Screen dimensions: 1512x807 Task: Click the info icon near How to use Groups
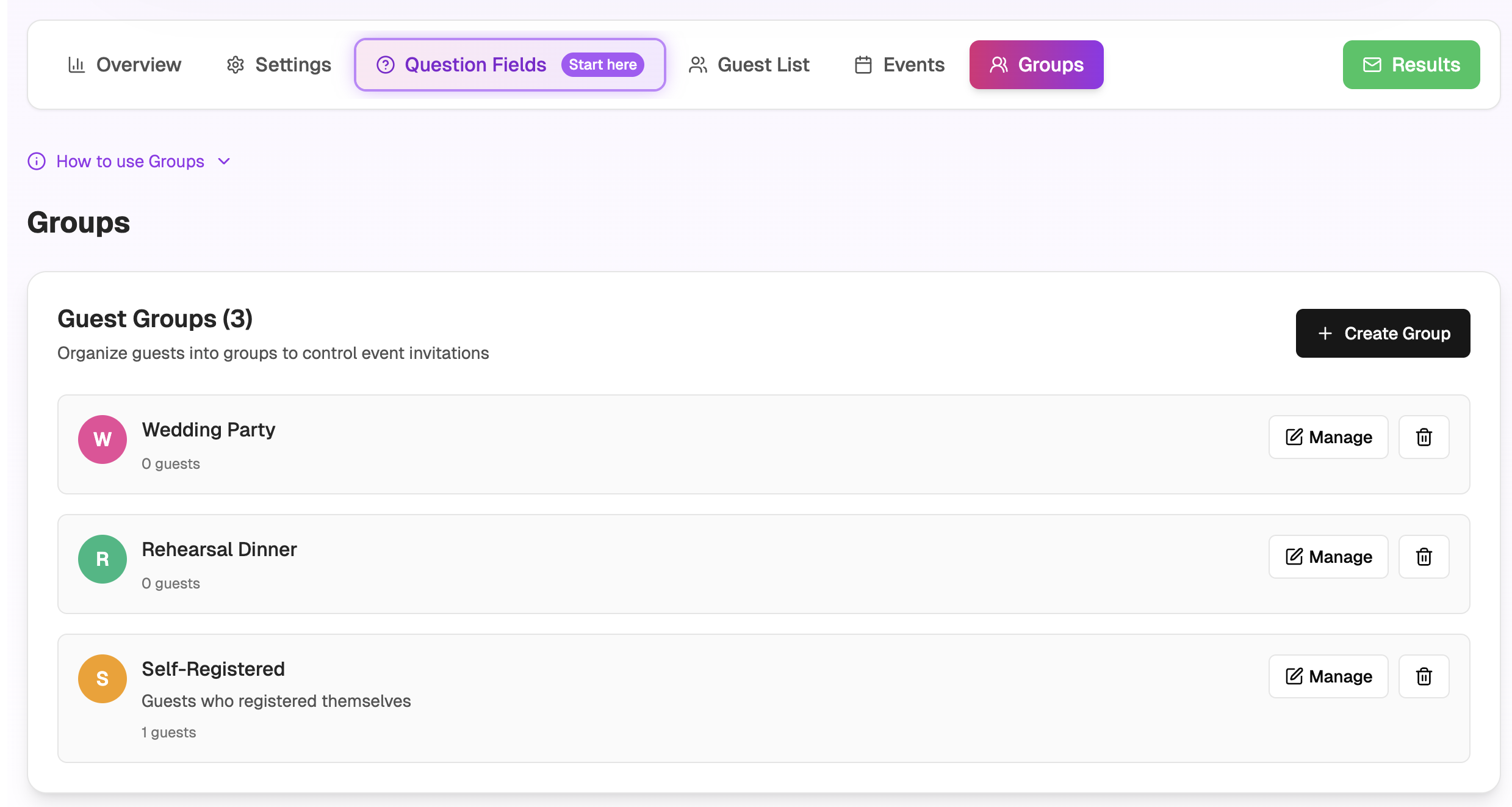(x=36, y=161)
